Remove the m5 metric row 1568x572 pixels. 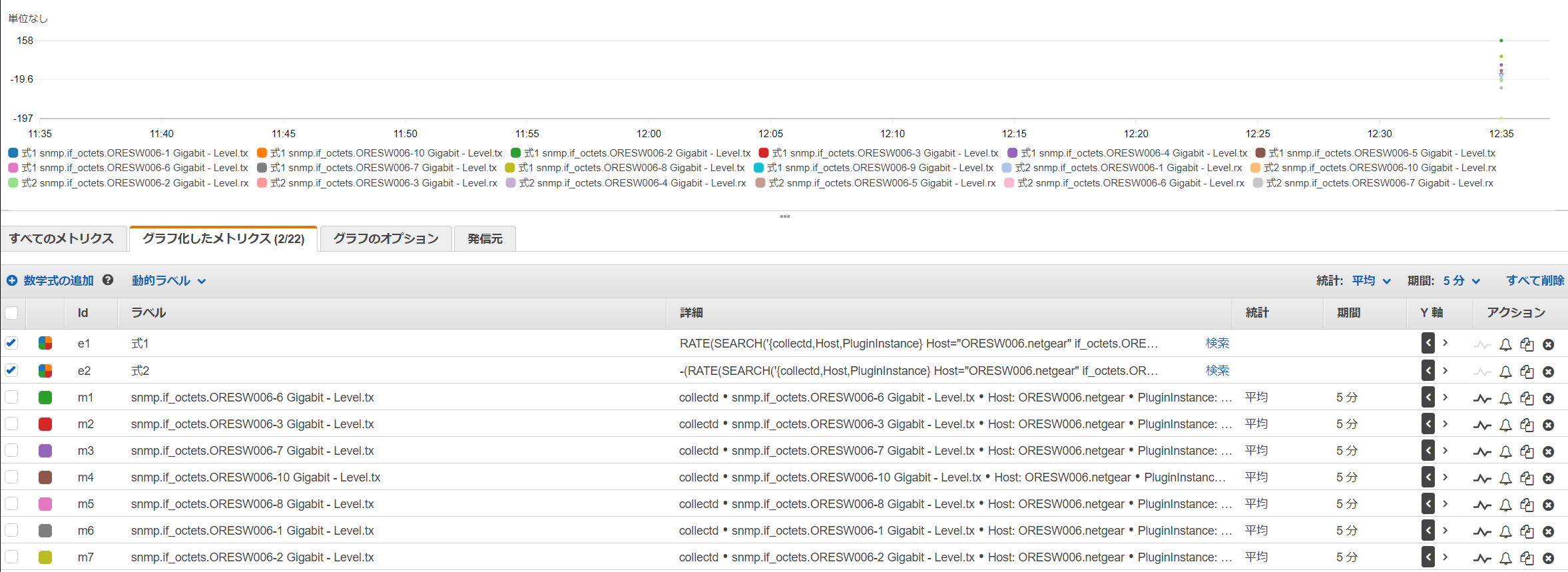(x=1549, y=505)
